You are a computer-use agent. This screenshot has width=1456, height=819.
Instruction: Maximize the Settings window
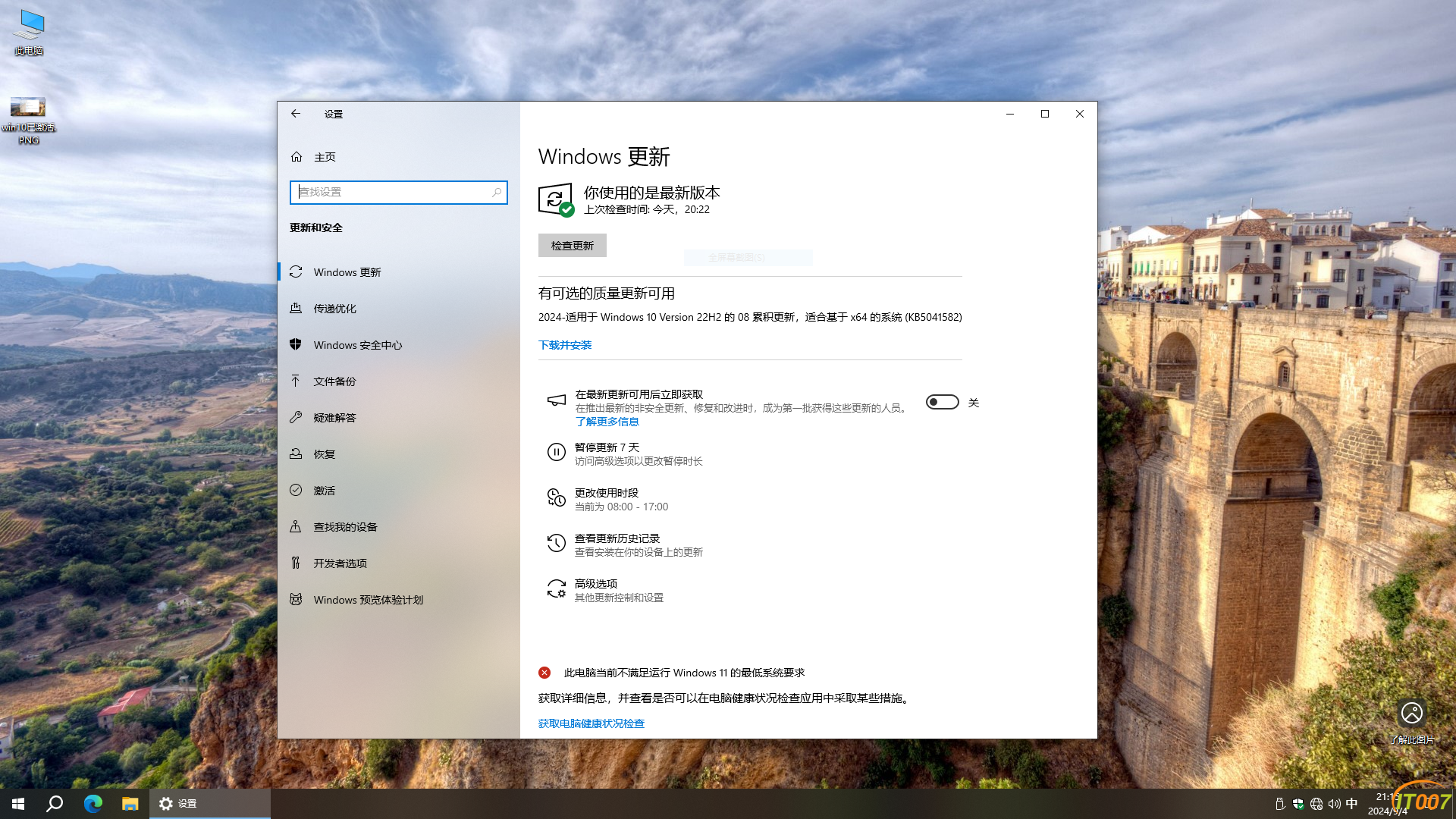[x=1045, y=114]
